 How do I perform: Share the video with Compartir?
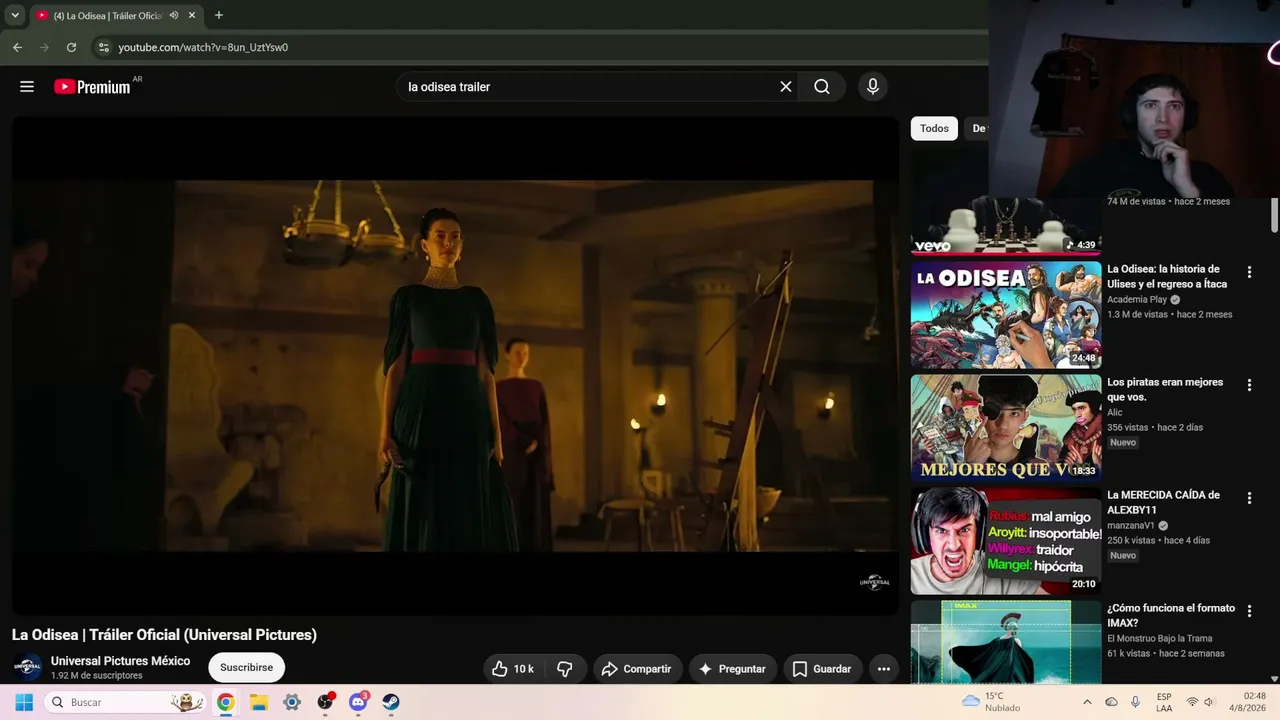(x=638, y=669)
